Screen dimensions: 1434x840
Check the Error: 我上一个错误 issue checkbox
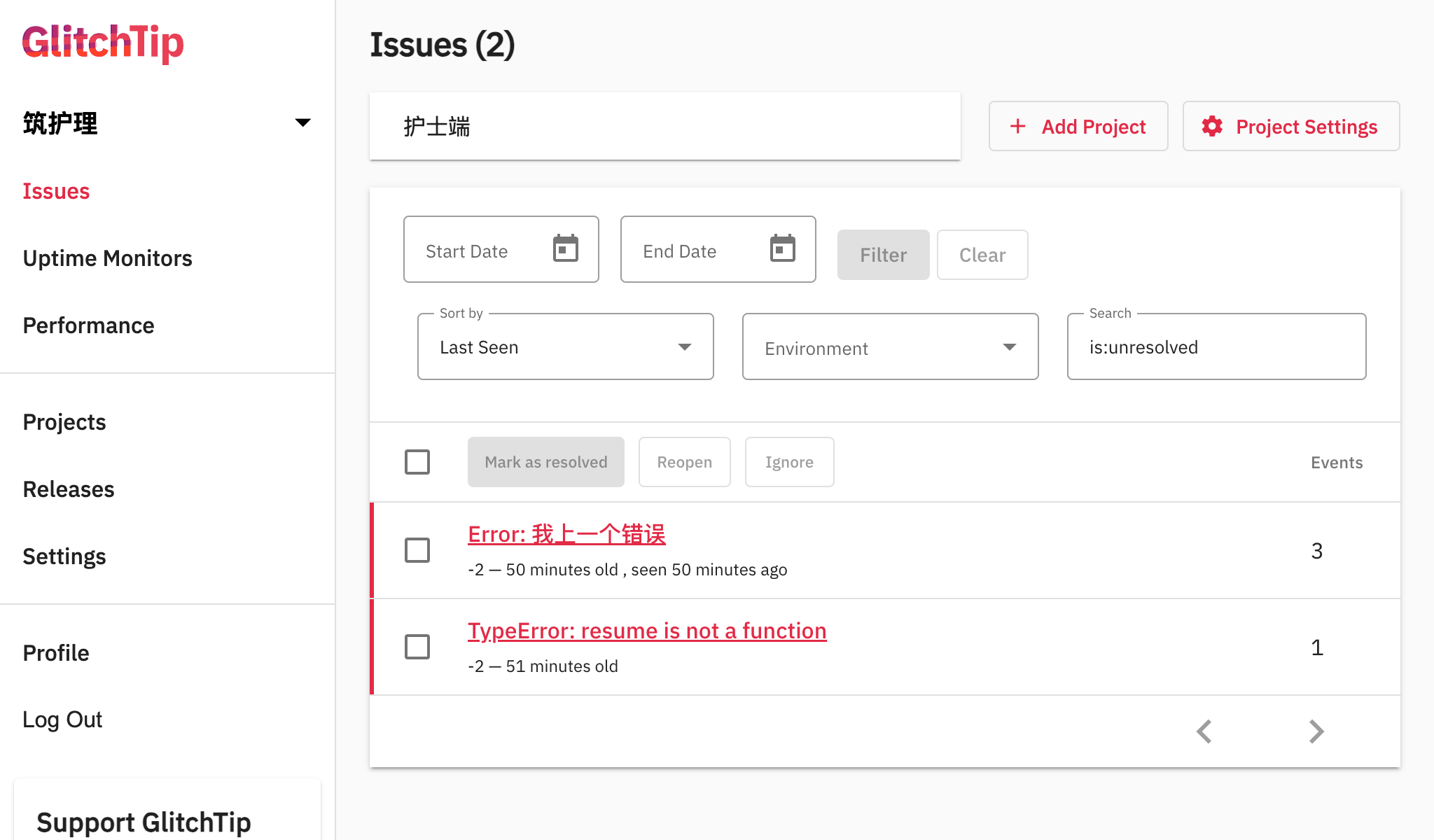tap(417, 550)
